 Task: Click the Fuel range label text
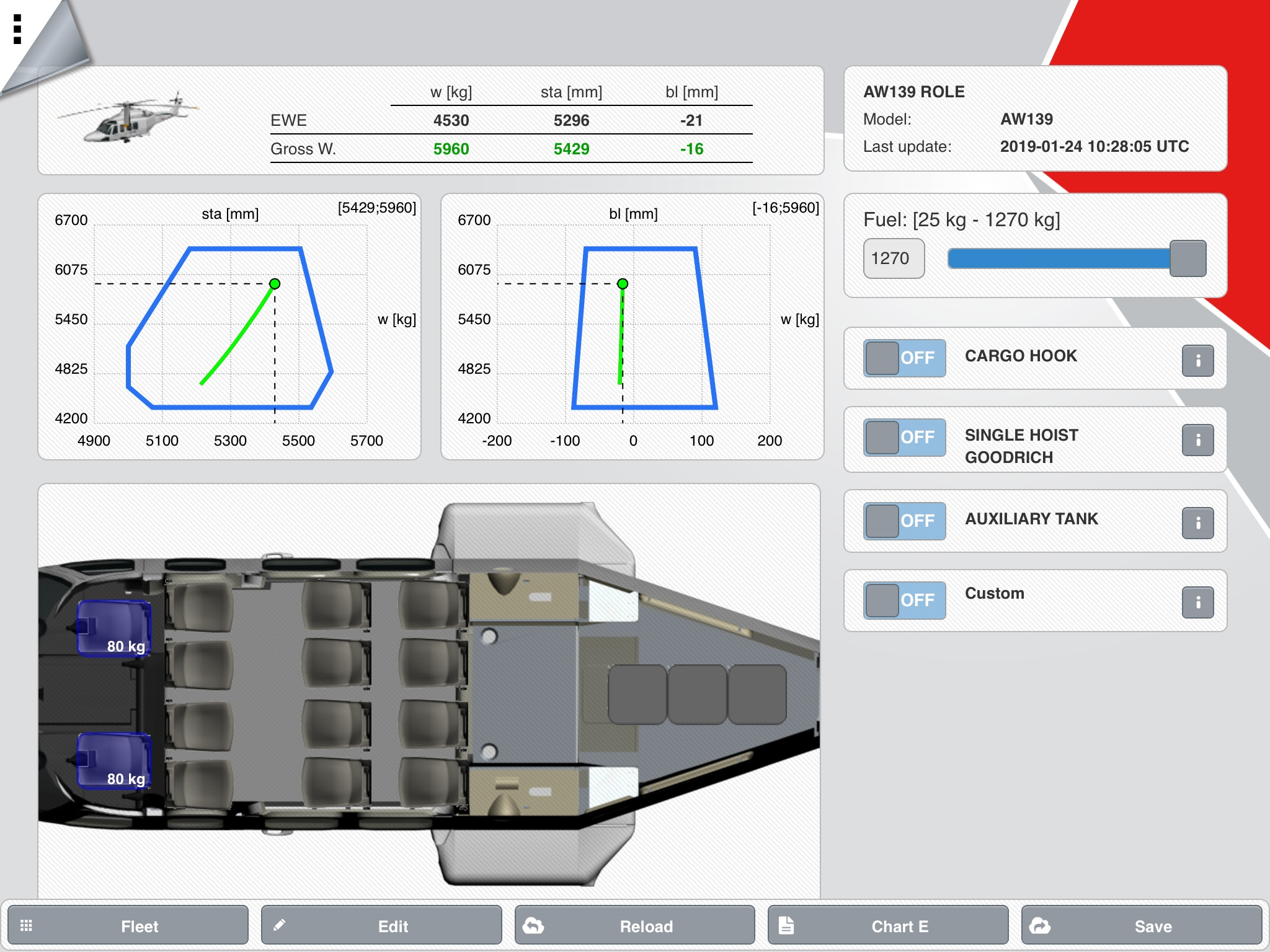tap(962, 219)
